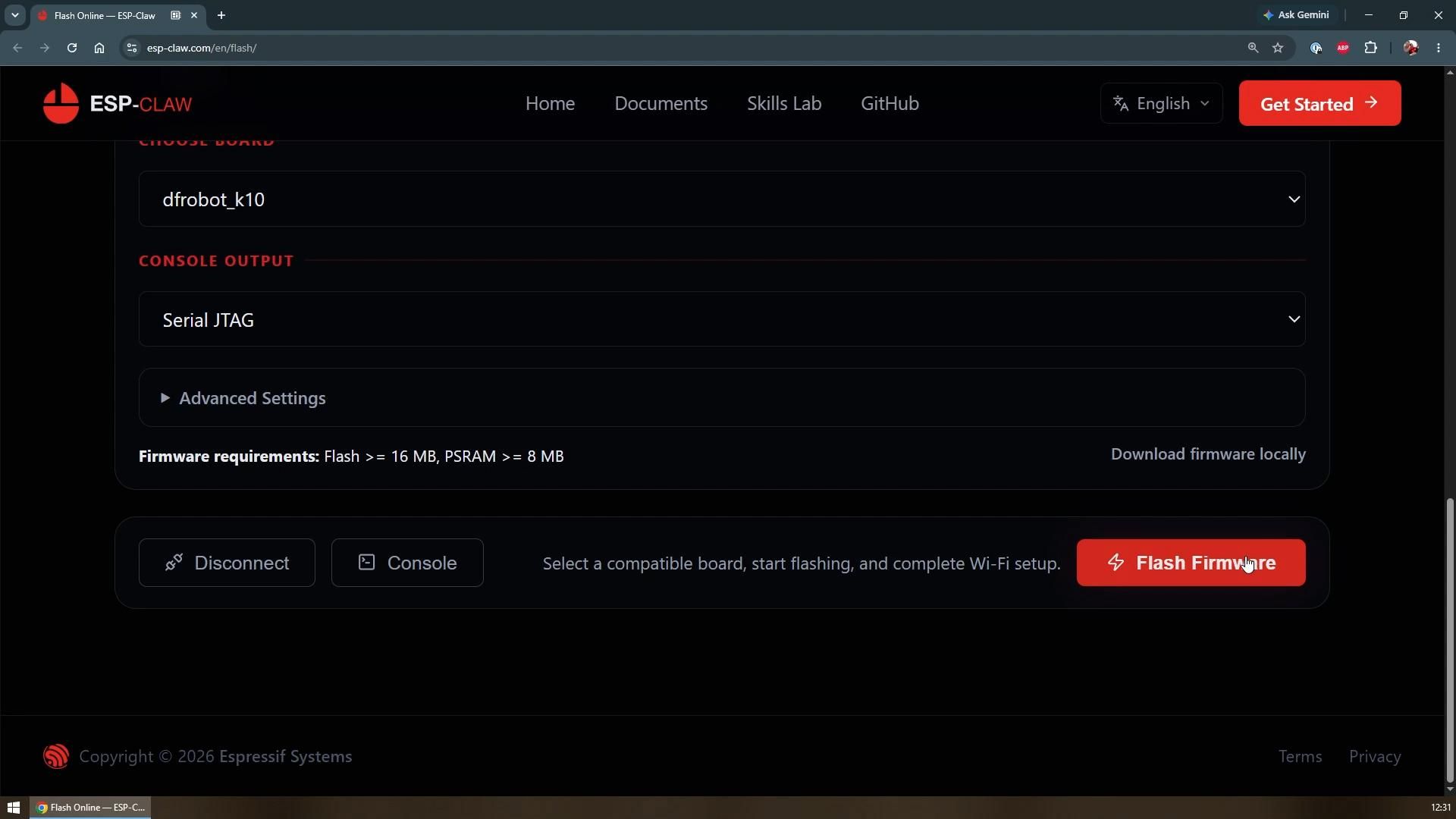Click the taskbar clock
The image size is (1456, 819).
click(x=1440, y=808)
